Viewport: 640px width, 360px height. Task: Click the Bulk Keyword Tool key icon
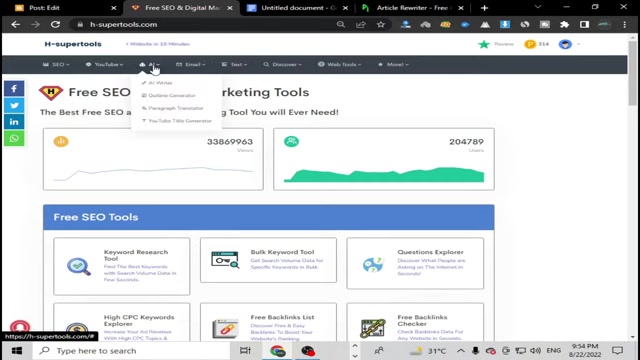[225, 260]
